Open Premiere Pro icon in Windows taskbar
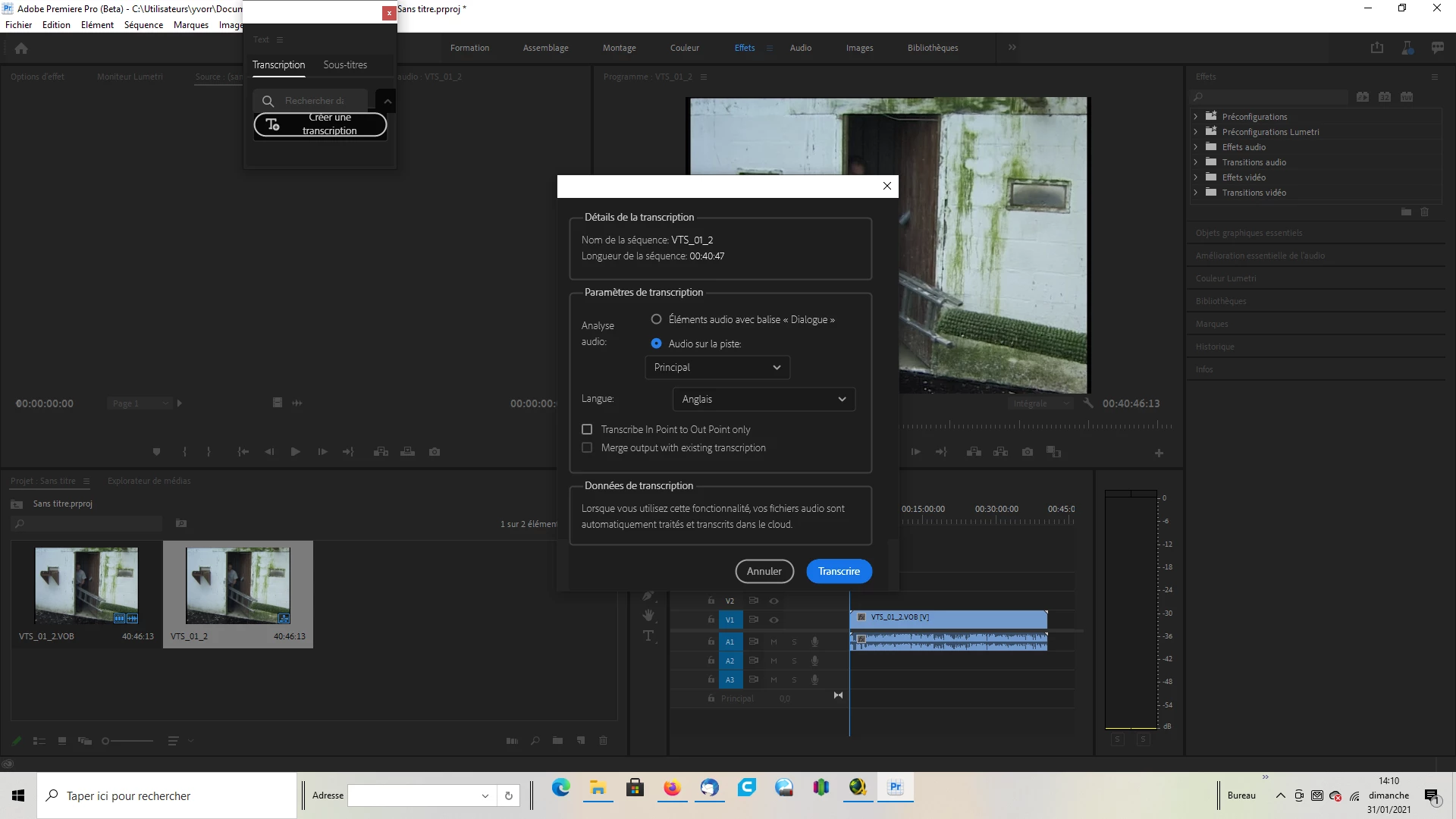 click(x=896, y=788)
